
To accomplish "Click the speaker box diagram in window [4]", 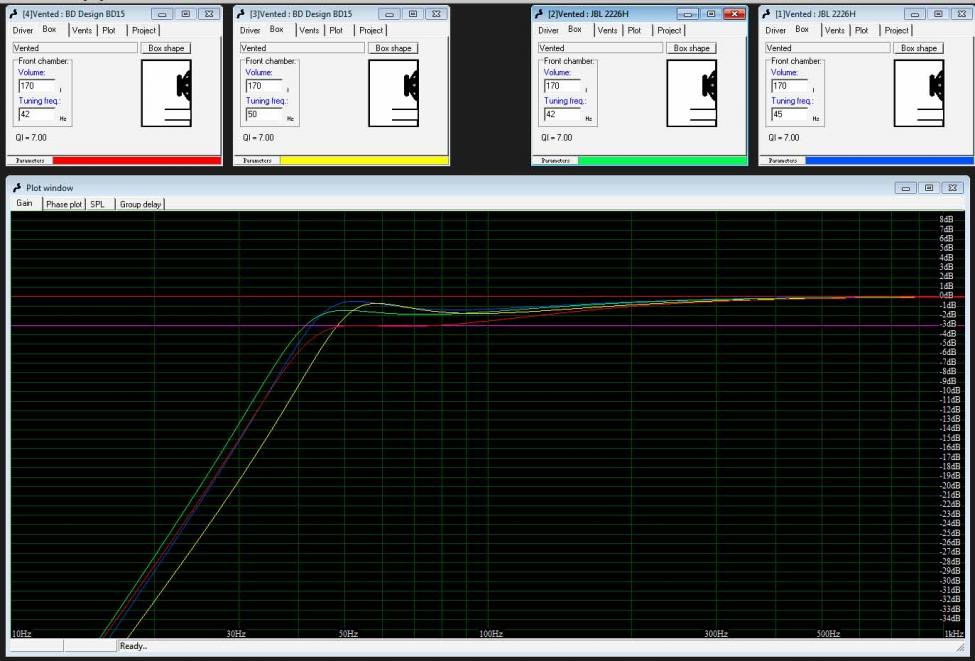I will (x=166, y=94).
